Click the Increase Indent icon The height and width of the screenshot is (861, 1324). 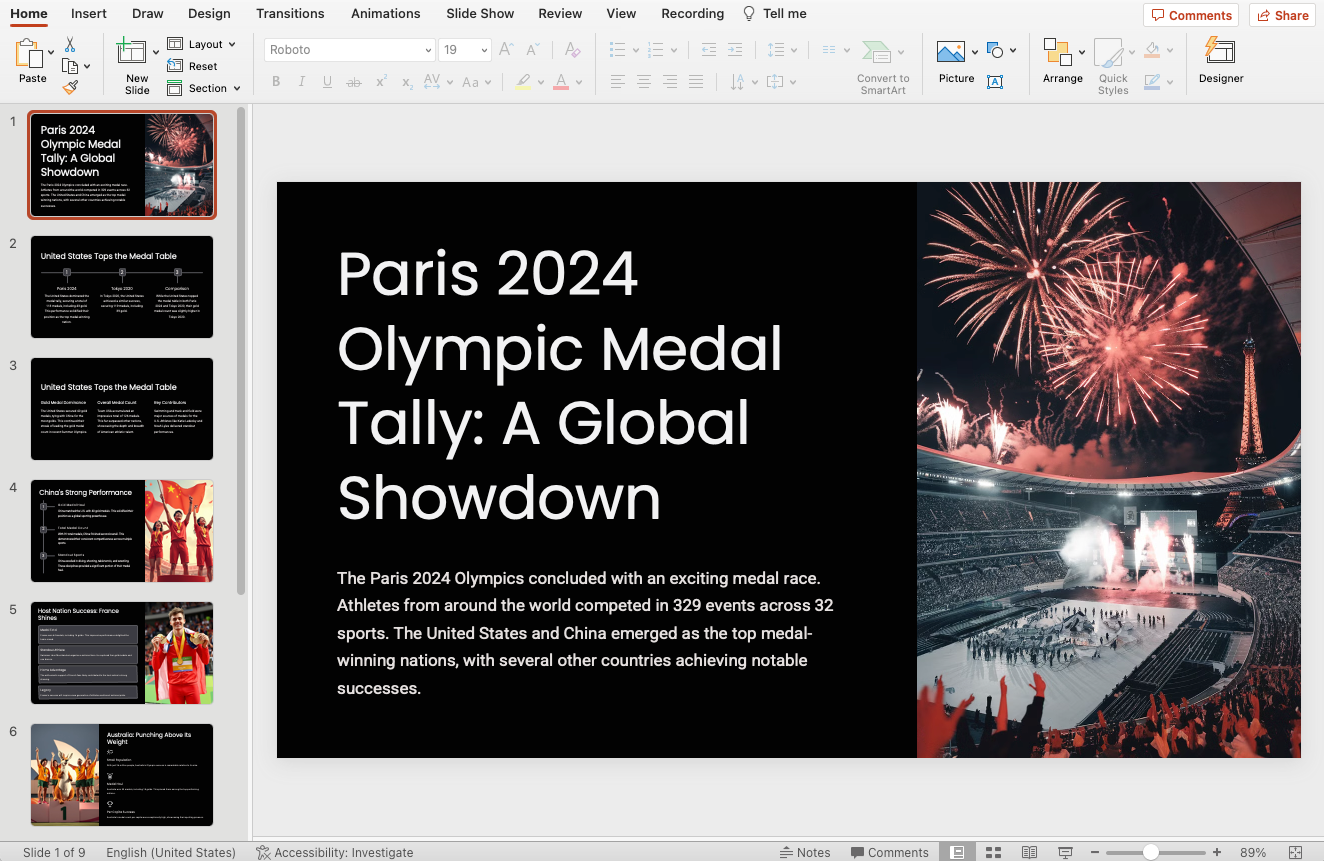click(x=735, y=49)
